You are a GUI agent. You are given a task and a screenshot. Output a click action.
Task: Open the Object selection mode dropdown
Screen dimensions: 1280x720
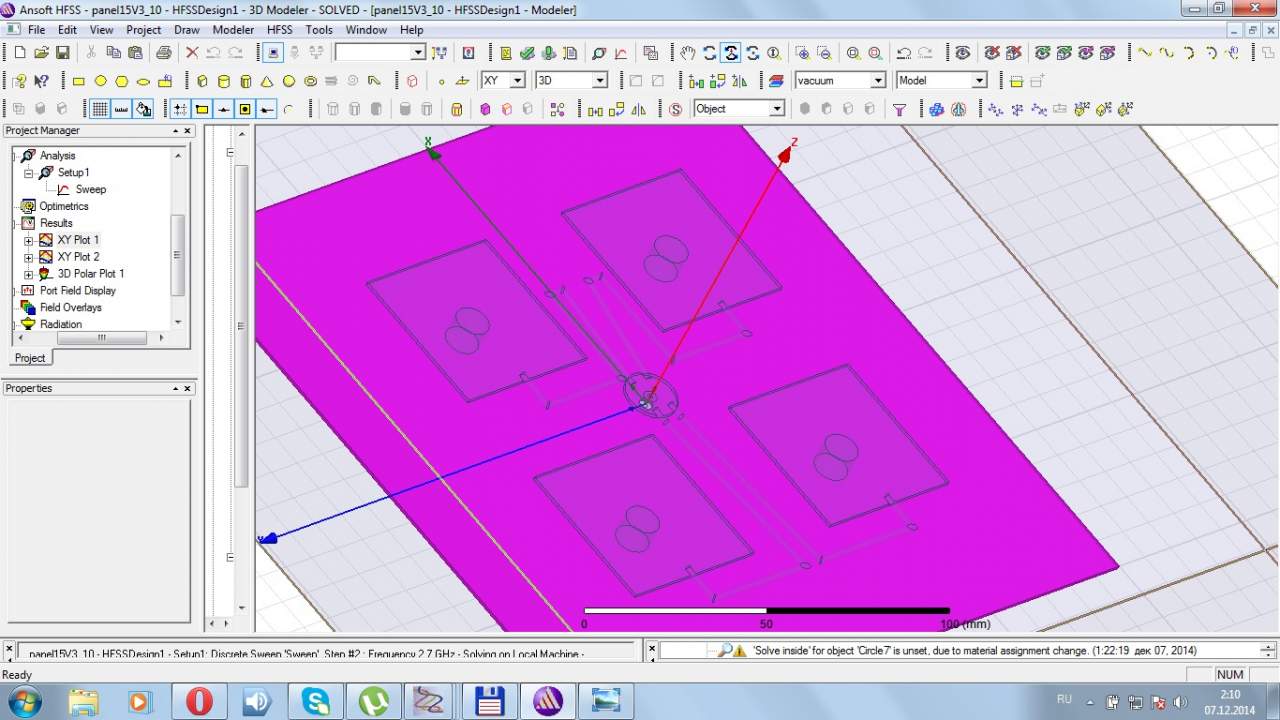click(x=776, y=109)
